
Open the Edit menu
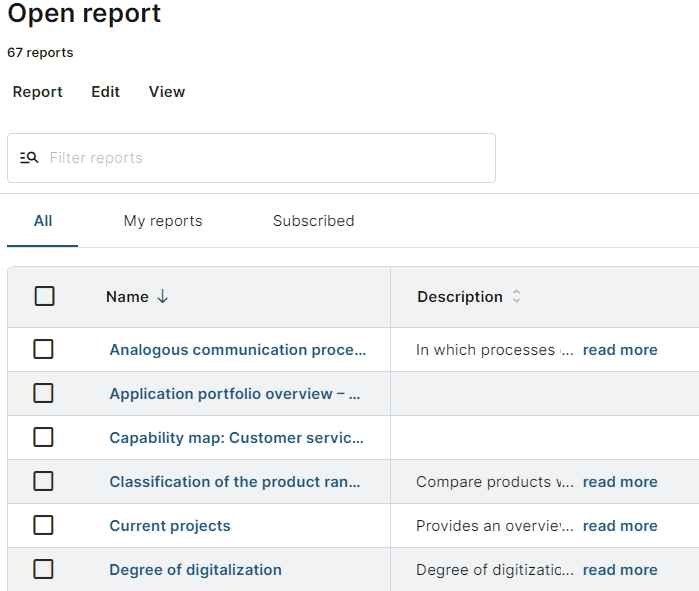(x=105, y=92)
